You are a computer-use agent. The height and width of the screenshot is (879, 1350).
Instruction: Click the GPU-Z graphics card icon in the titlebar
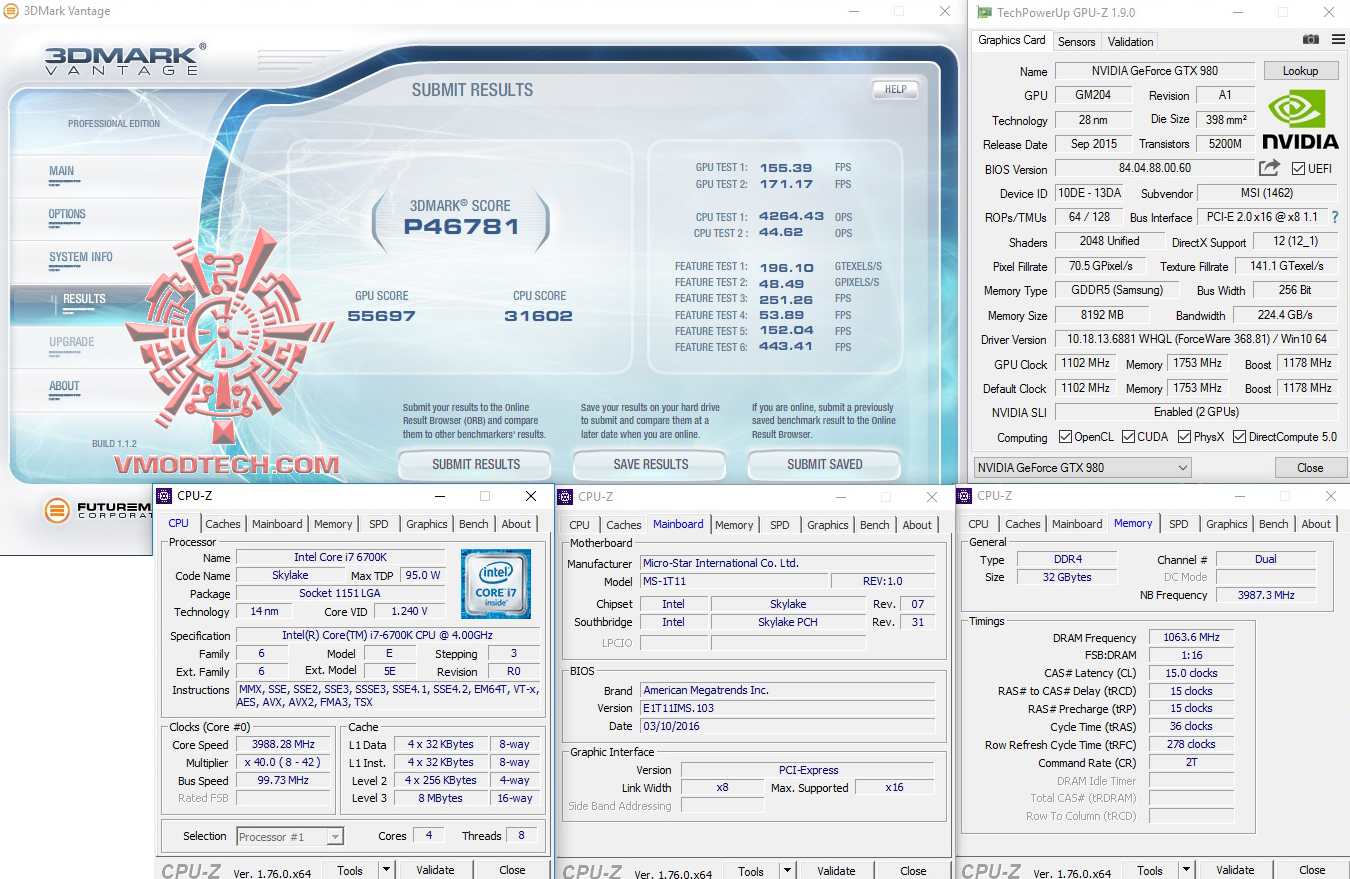(985, 12)
